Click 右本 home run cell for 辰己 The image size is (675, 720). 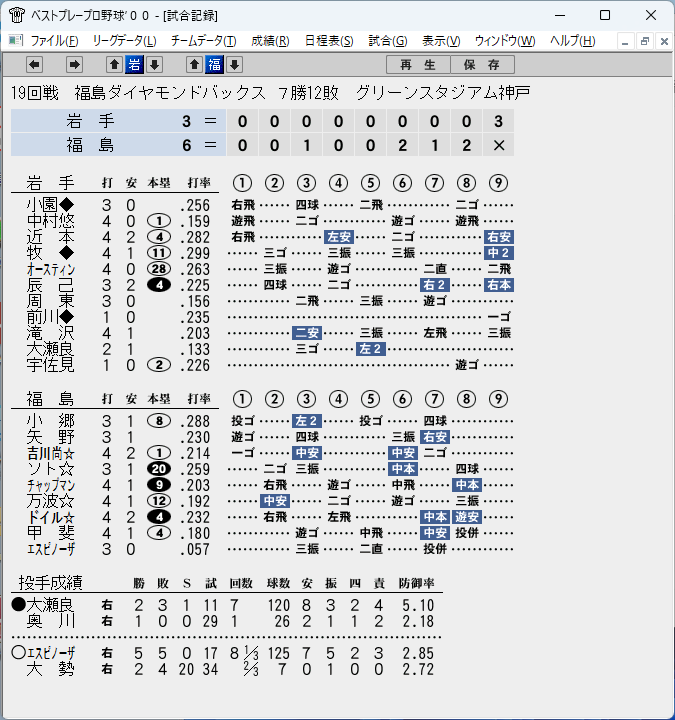(x=499, y=285)
